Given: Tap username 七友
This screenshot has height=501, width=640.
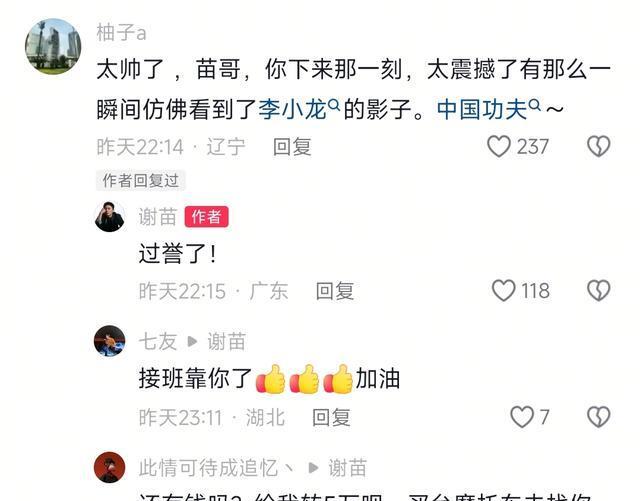Looking at the screenshot, I should pos(158,341).
